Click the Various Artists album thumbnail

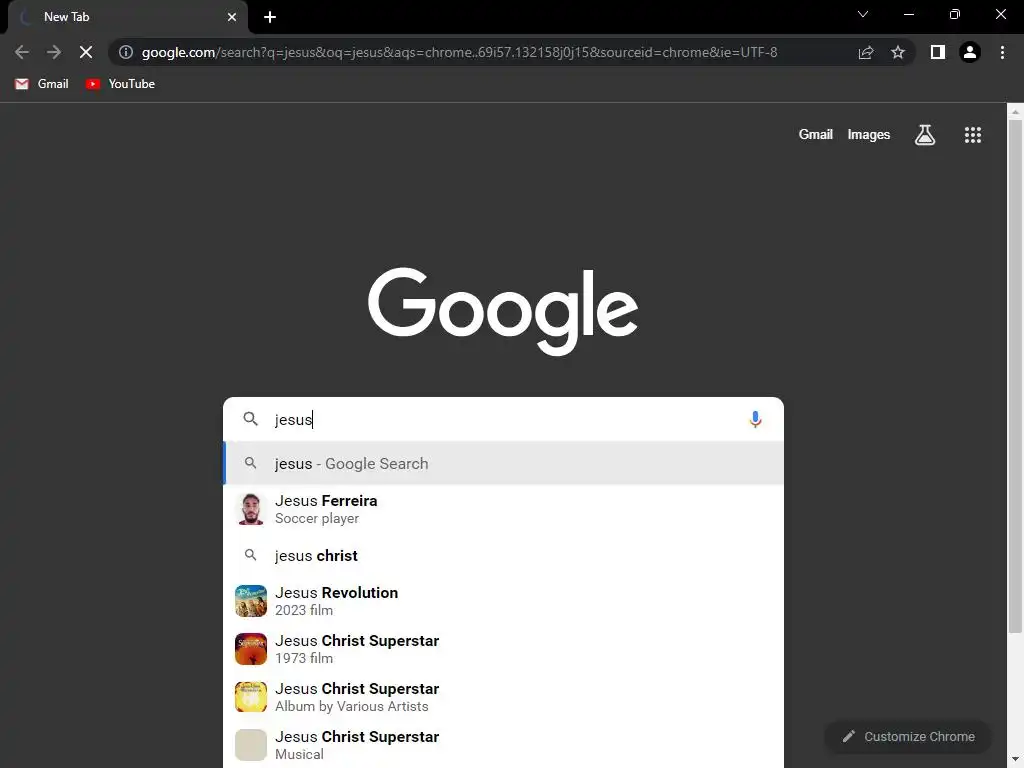coord(251,697)
